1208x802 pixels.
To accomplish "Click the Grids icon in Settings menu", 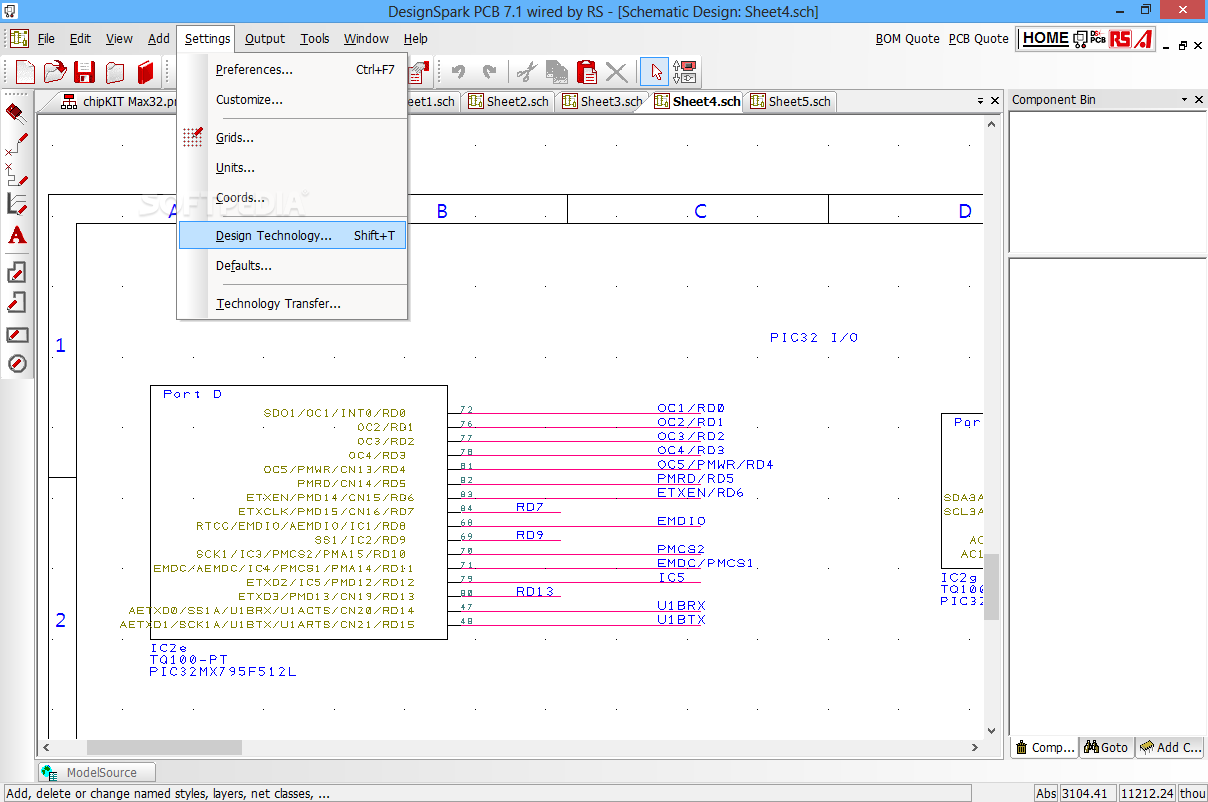I will pos(193,138).
